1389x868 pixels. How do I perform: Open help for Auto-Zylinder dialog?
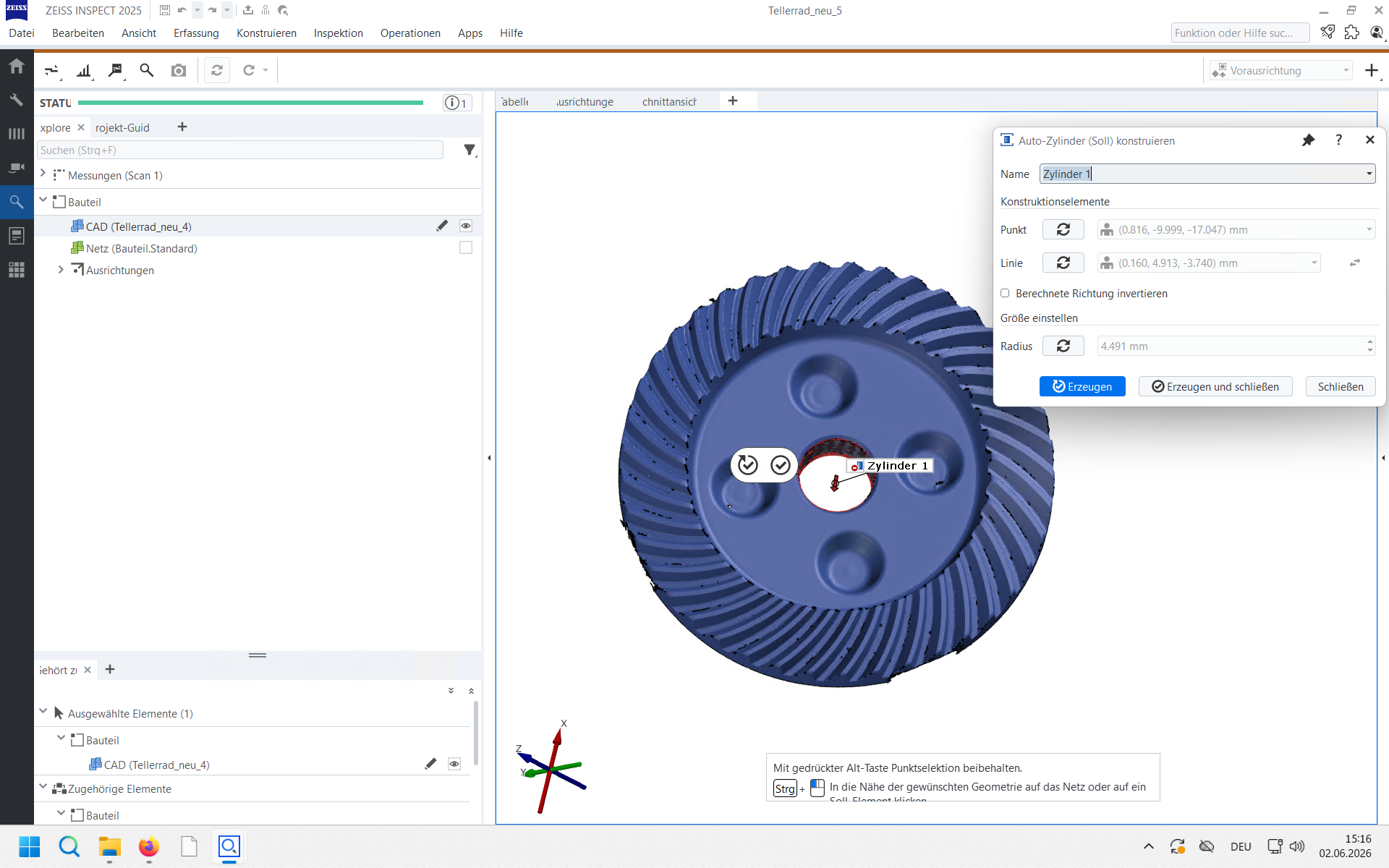click(1339, 140)
